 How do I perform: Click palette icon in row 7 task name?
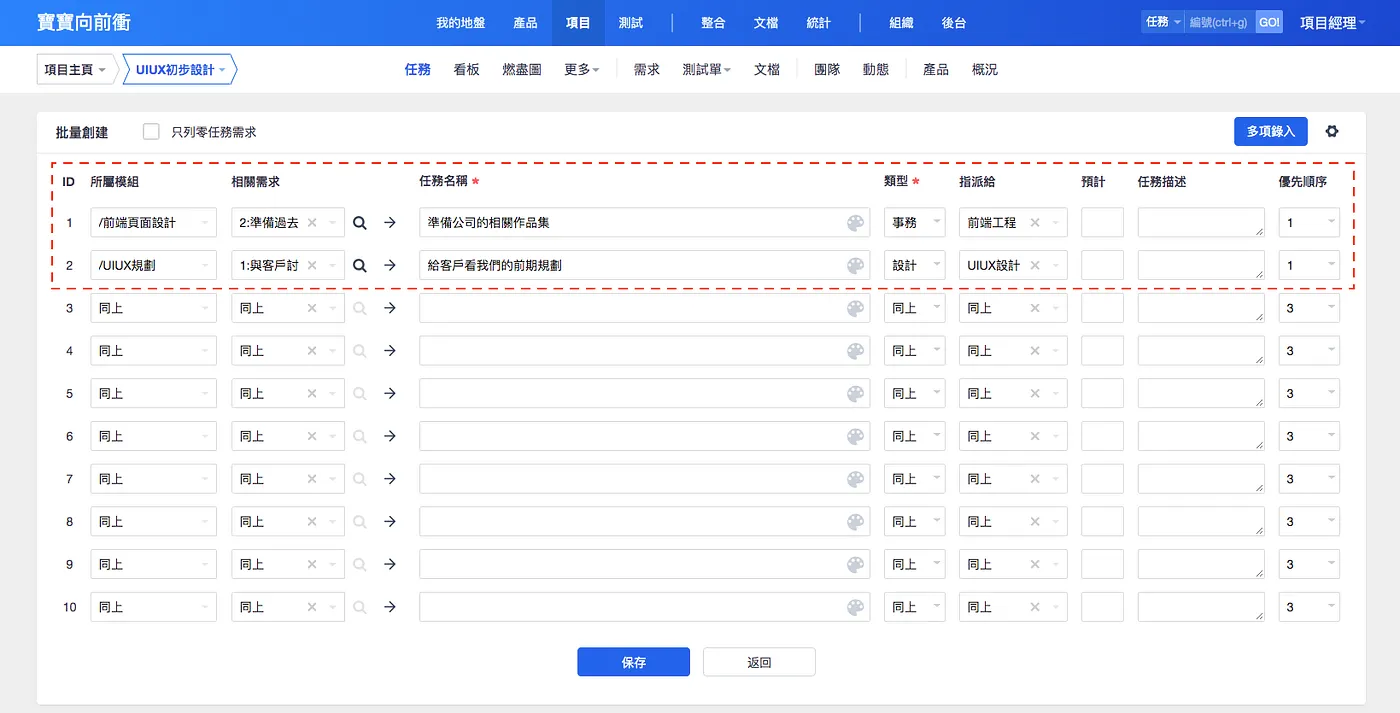[855, 479]
